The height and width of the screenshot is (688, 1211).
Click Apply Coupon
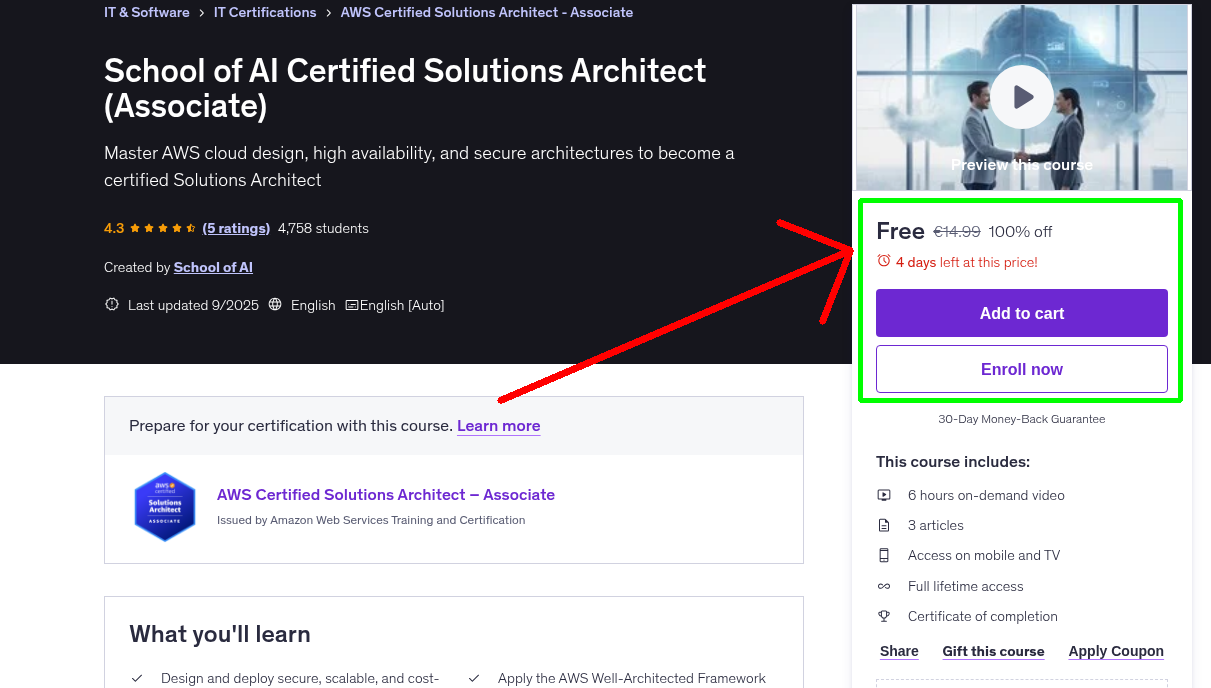(x=1116, y=651)
